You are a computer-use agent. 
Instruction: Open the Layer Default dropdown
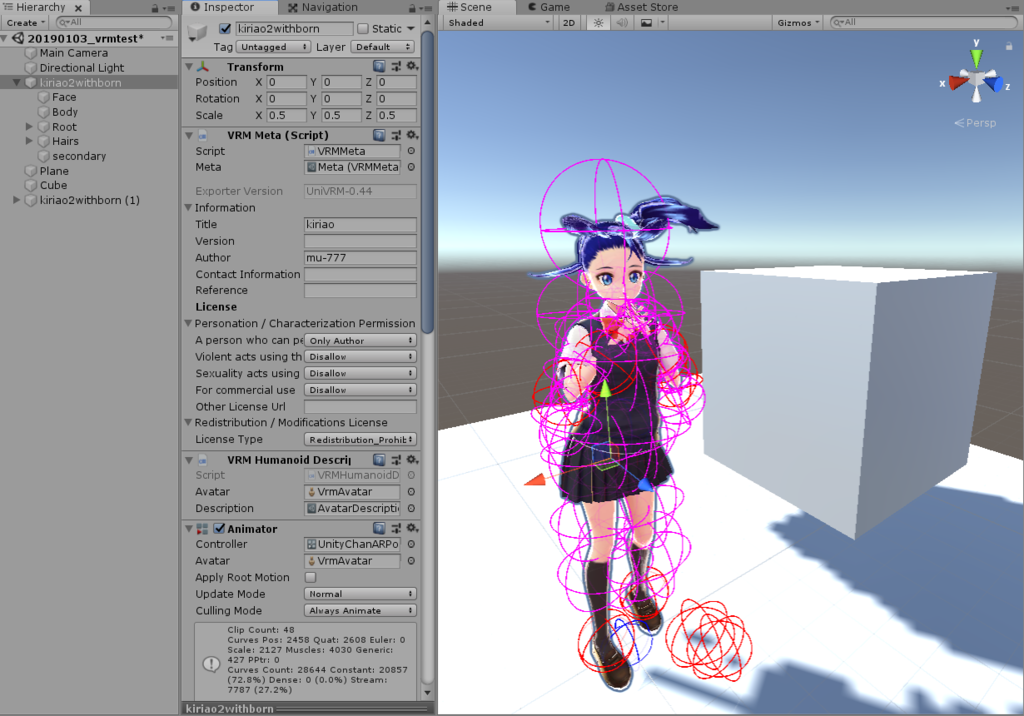click(x=383, y=47)
